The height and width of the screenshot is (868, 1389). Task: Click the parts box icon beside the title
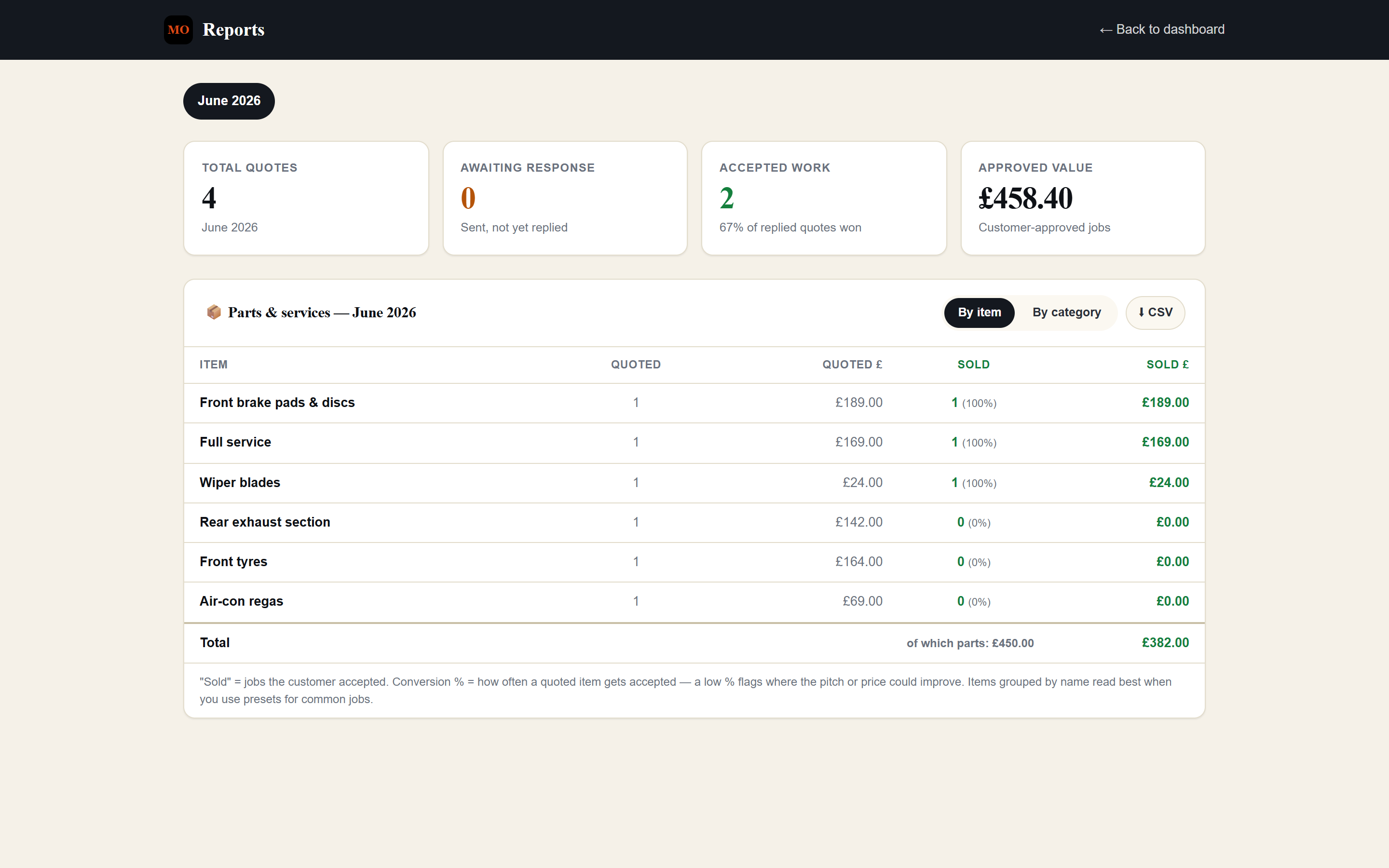214,312
